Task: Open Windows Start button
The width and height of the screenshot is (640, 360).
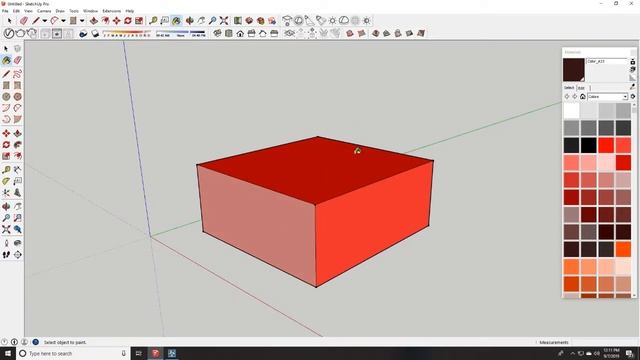Action: click(x=8, y=353)
